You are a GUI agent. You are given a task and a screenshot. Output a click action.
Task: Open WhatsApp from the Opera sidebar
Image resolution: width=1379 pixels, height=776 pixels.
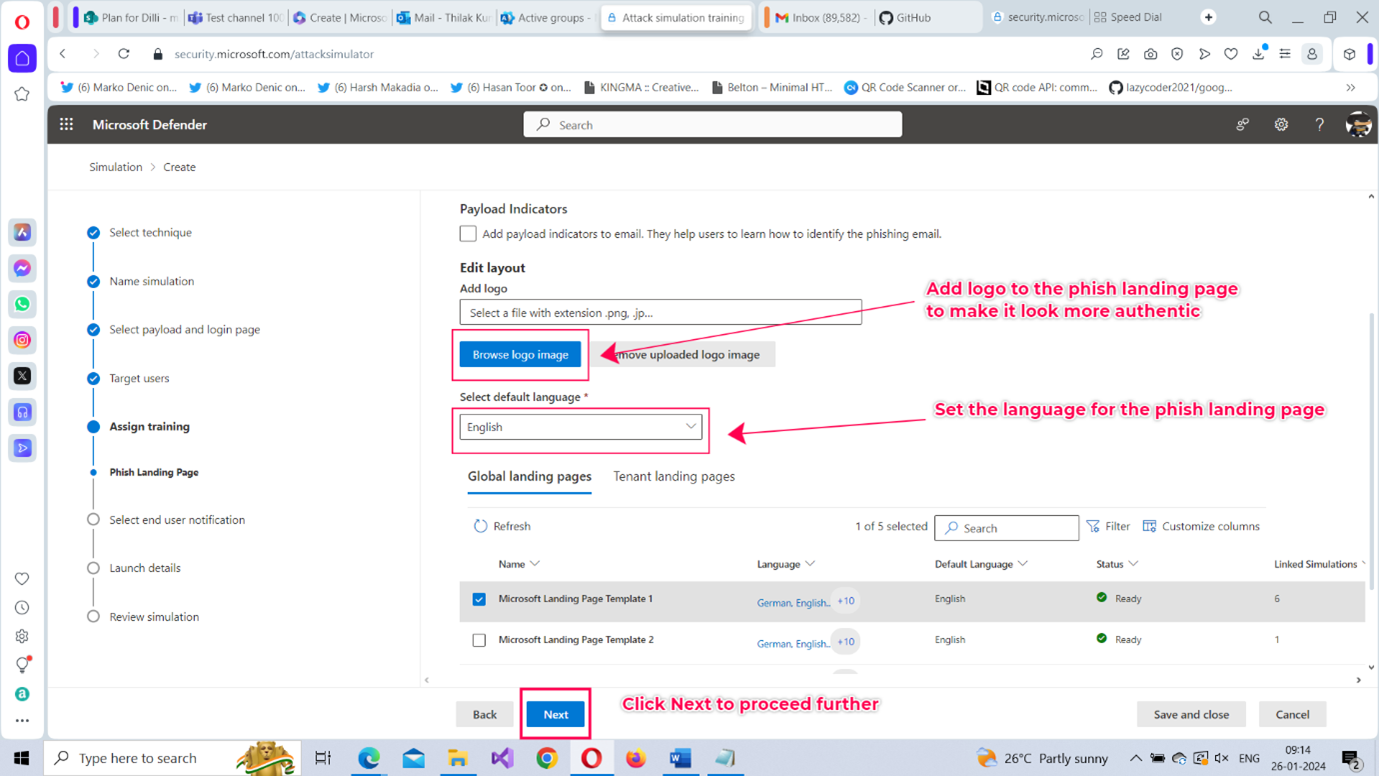coord(22,304)
